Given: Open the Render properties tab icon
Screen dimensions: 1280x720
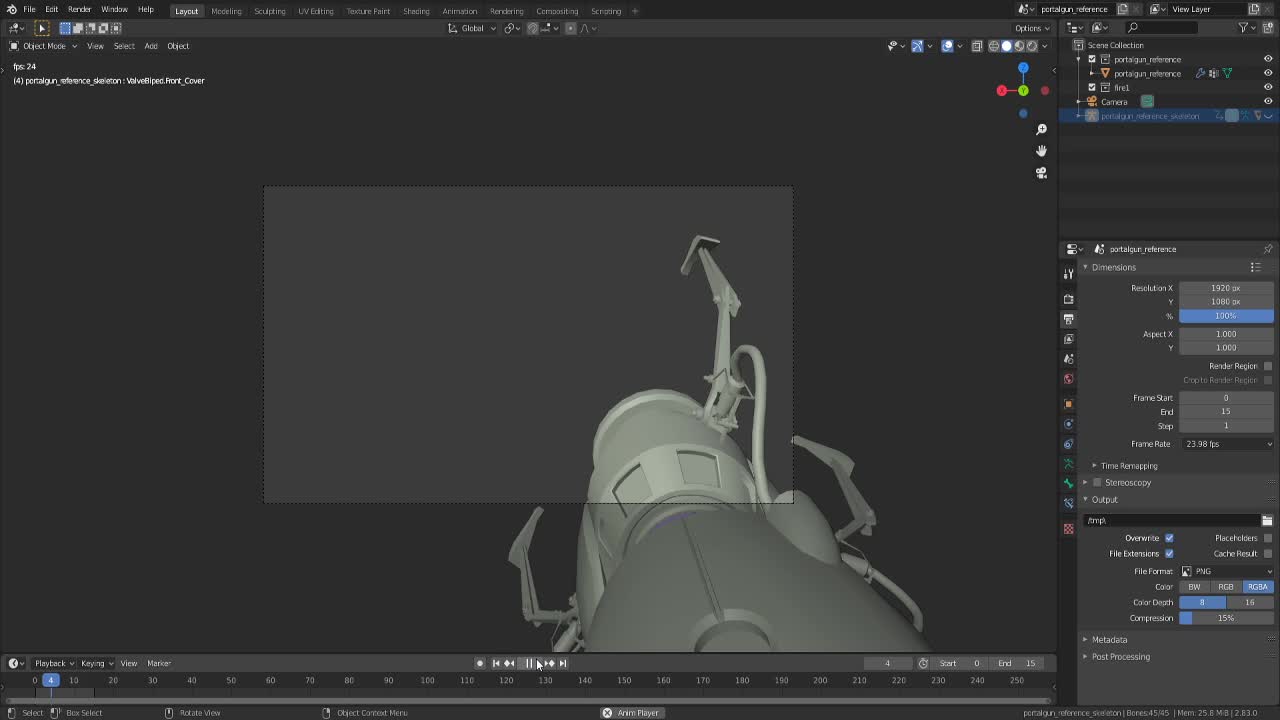Looking at the screenshot, I should point(1068,299).
